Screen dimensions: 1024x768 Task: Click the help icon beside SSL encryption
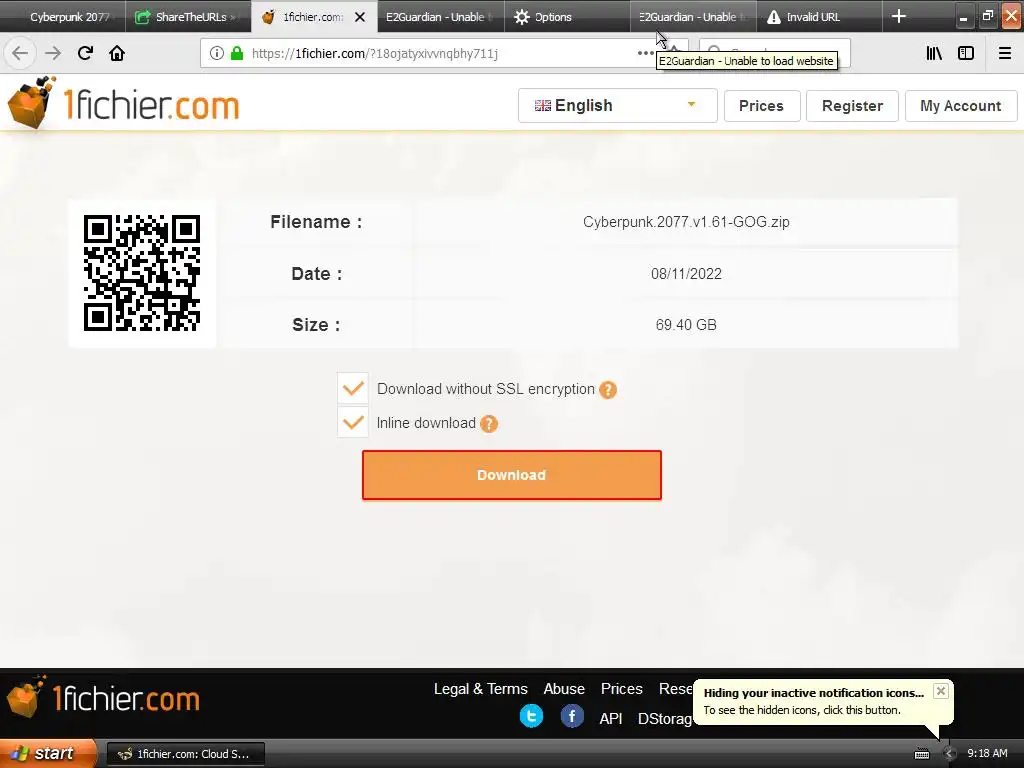pos(607,390)
